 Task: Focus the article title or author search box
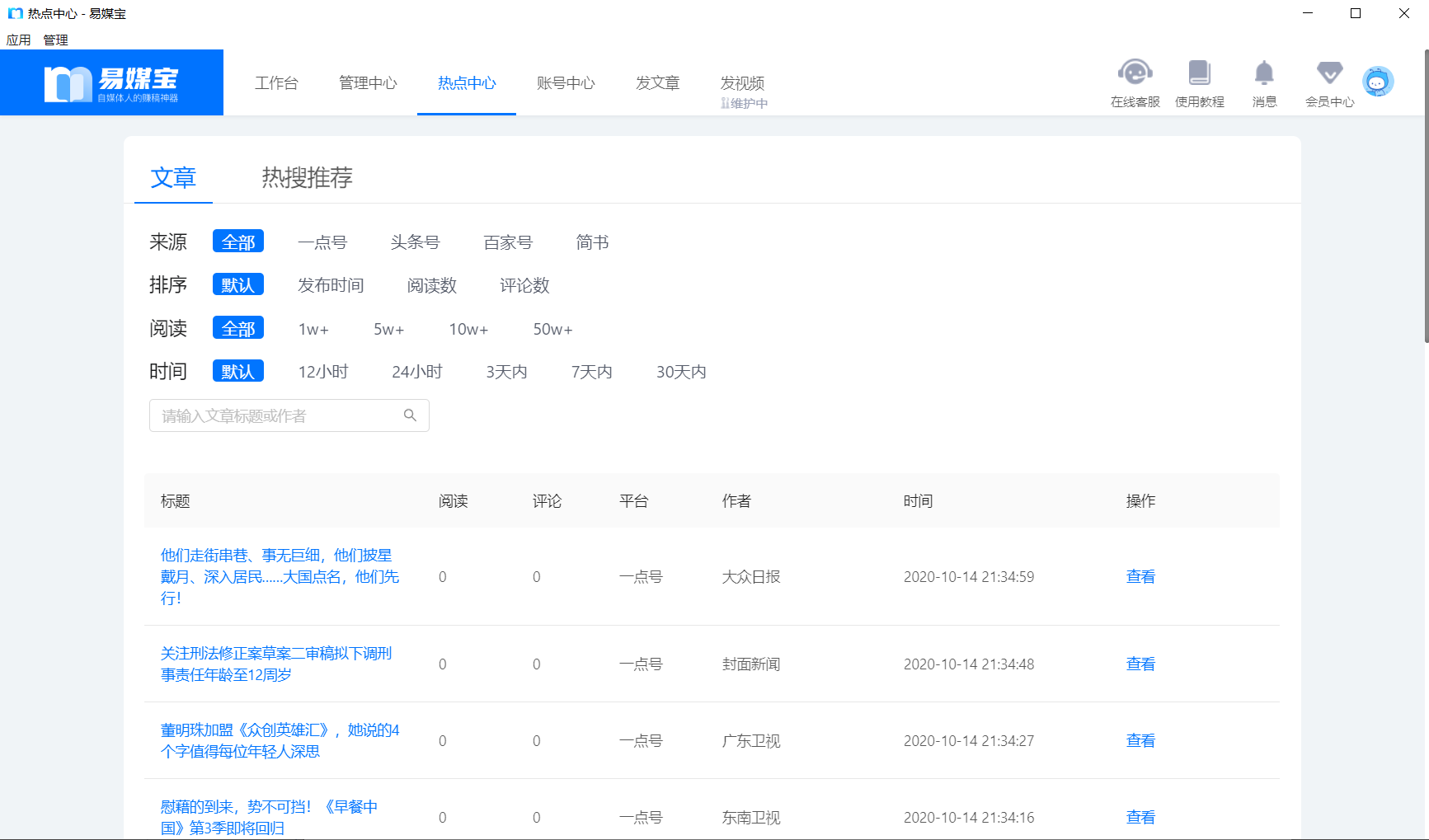click(289, 415)
